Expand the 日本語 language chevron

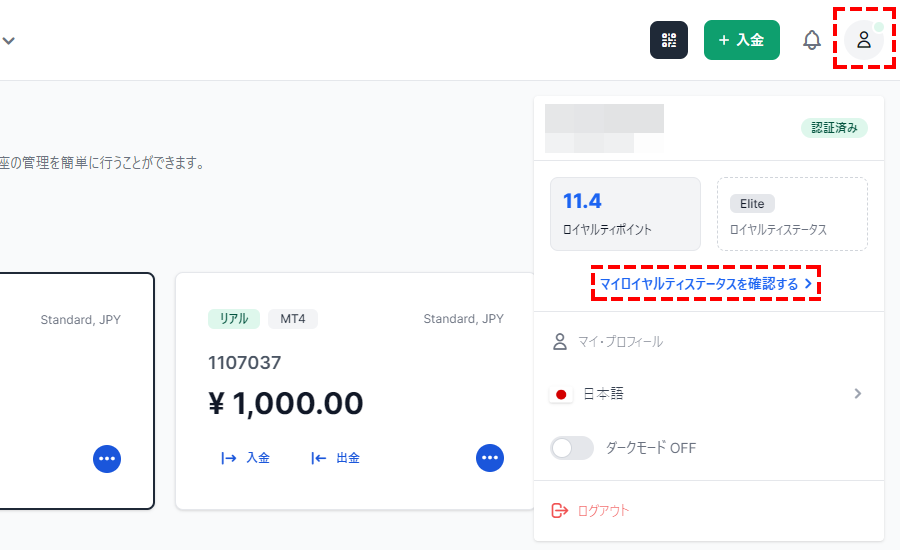858,394
